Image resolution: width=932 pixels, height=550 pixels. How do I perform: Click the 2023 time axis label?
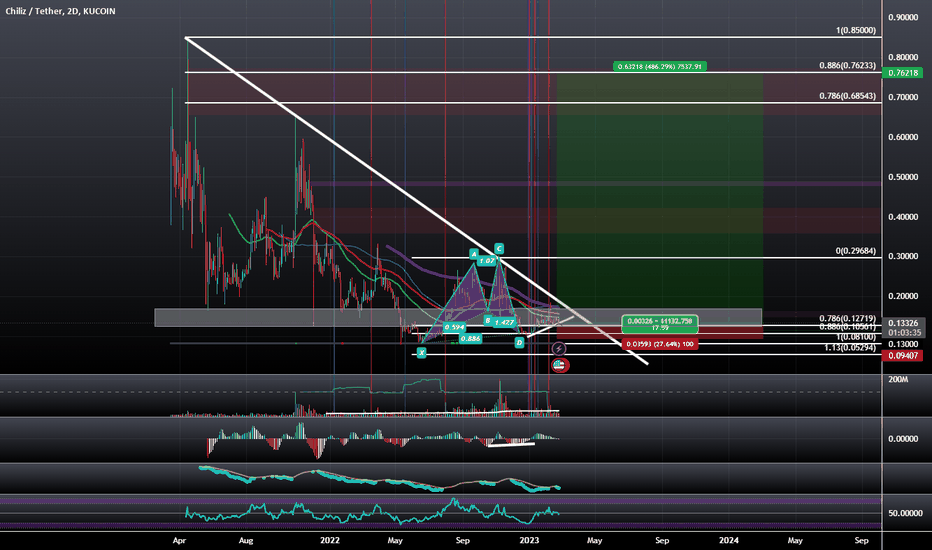coord(529,540)
